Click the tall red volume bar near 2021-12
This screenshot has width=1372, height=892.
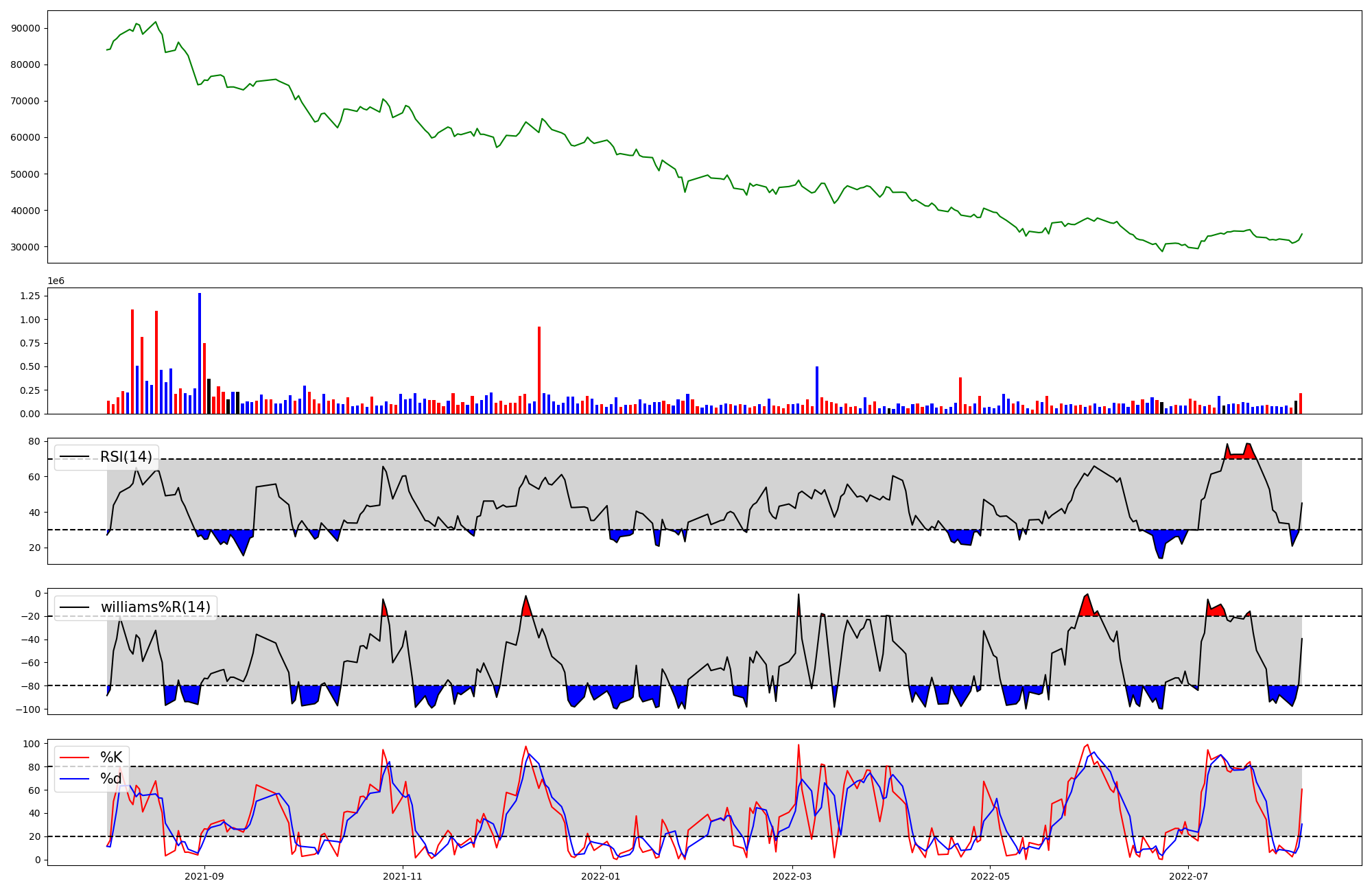tap(539, 371)
